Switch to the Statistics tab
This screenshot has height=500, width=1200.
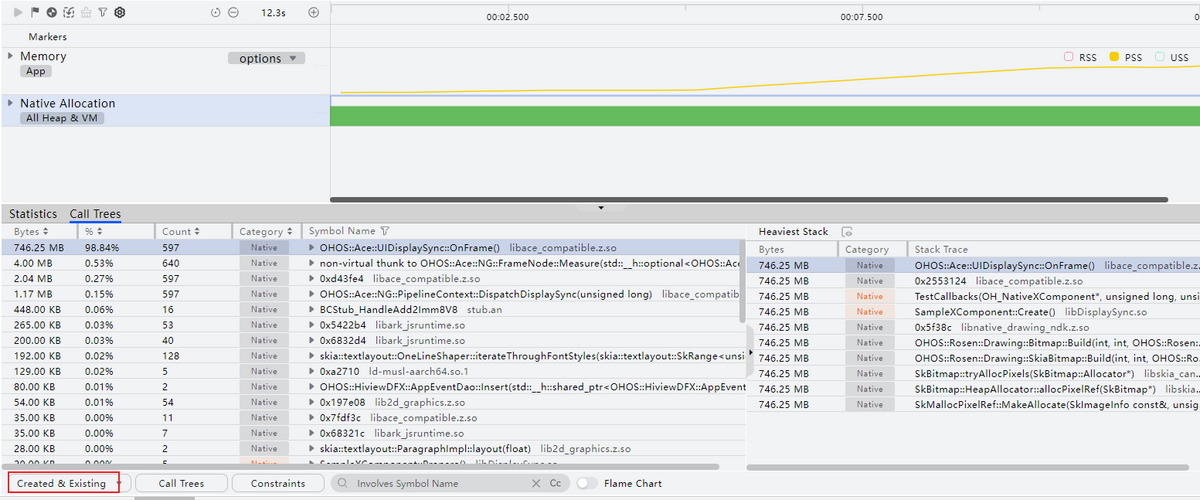pyautogui.click(x=33, y=214)
